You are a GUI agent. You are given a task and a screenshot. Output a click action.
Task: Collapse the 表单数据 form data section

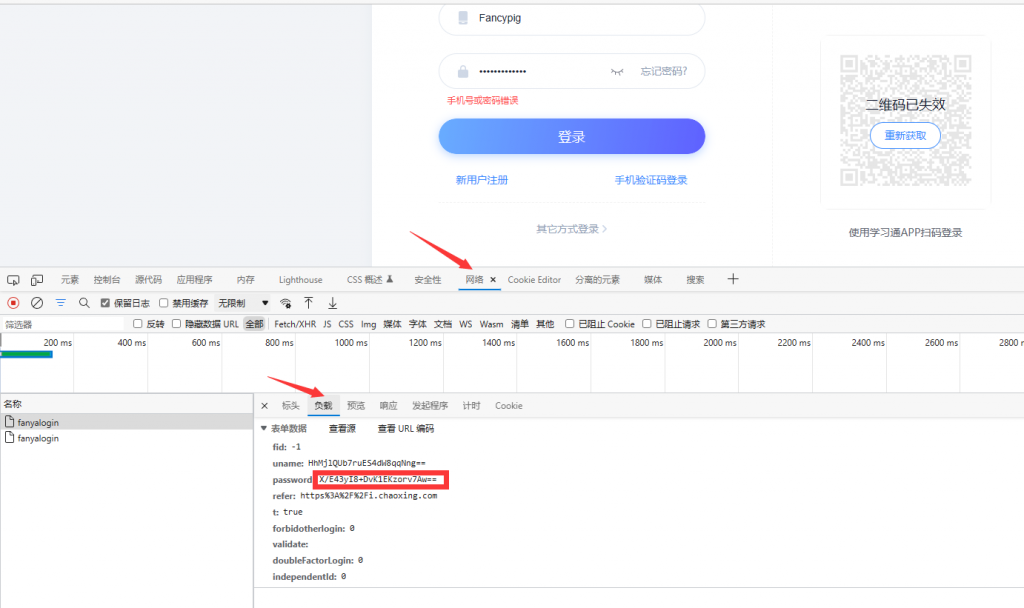[264, 428]
